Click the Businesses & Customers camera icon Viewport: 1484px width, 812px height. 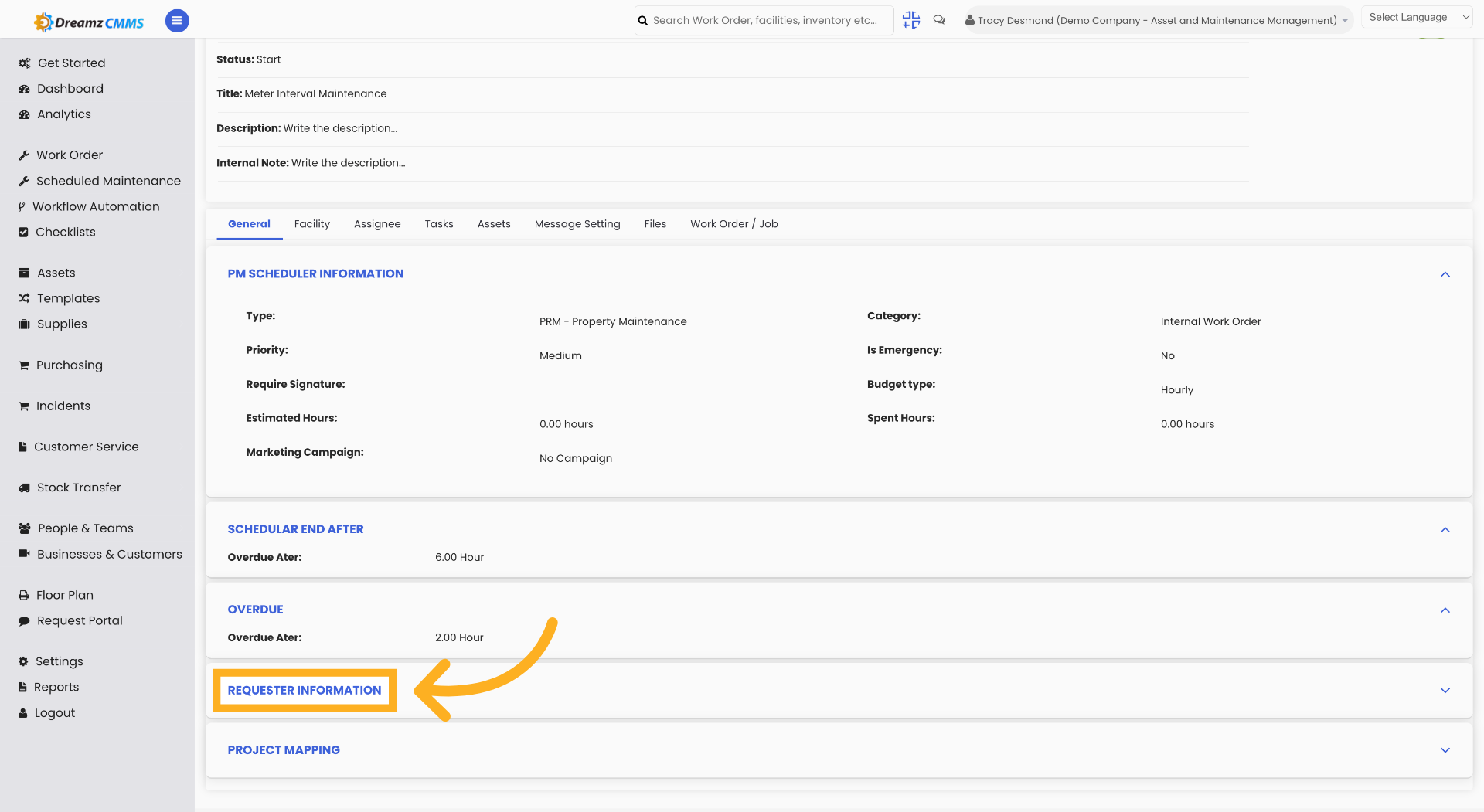(x=24, y=554)
